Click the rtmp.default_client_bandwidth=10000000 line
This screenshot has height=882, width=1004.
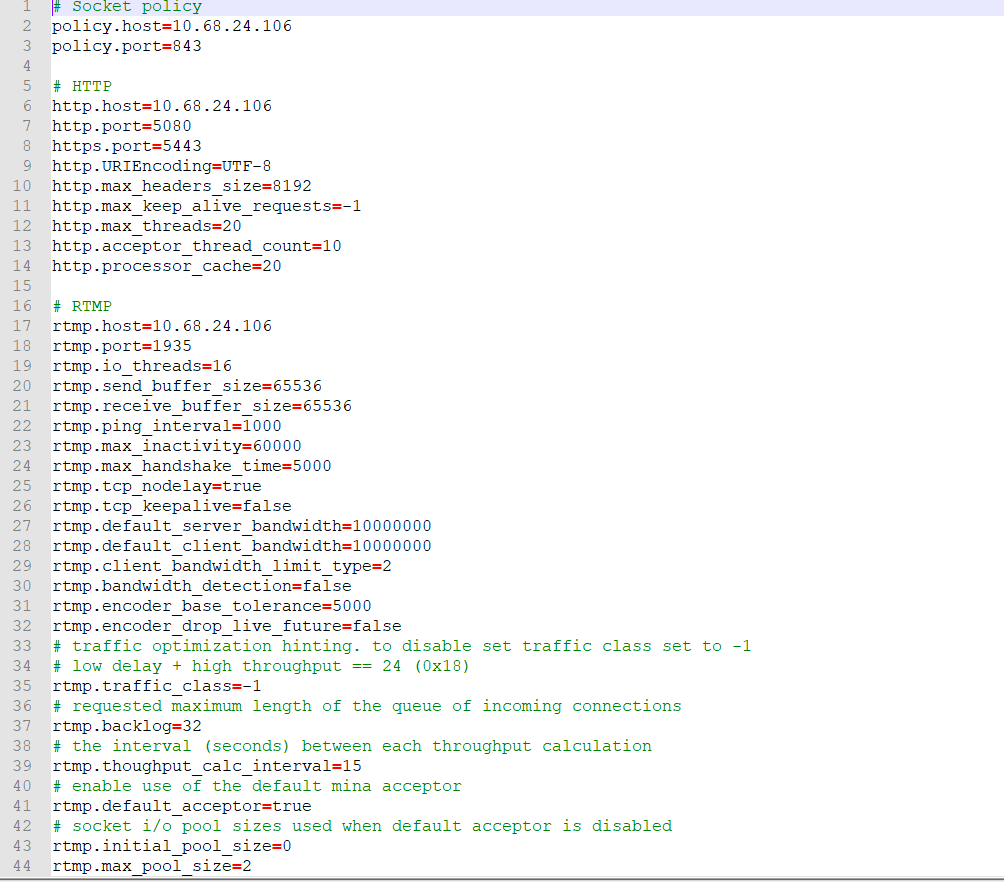pyautogui.click(x=242, y=546)
